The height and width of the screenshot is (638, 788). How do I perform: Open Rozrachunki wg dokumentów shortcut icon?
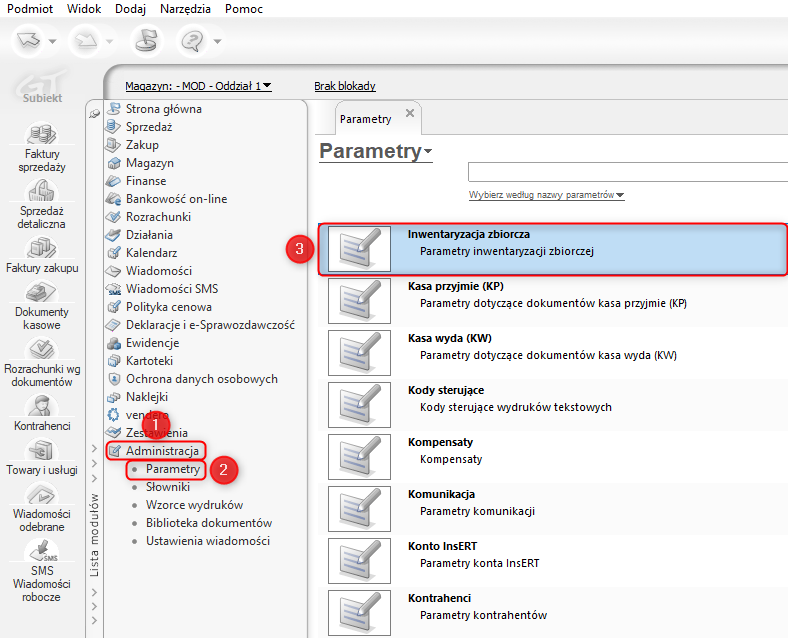[42, 349]
